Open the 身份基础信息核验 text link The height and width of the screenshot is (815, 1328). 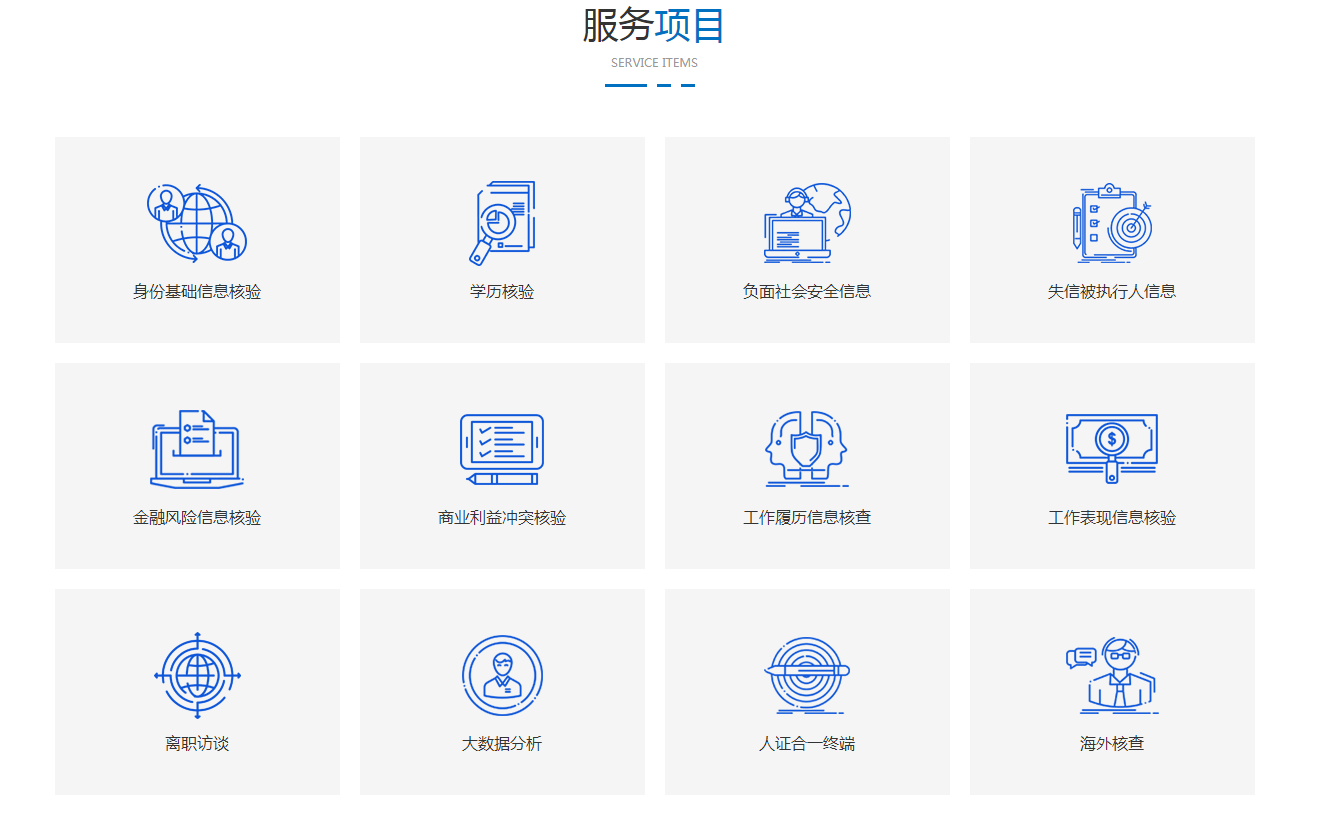coord(197,292)
